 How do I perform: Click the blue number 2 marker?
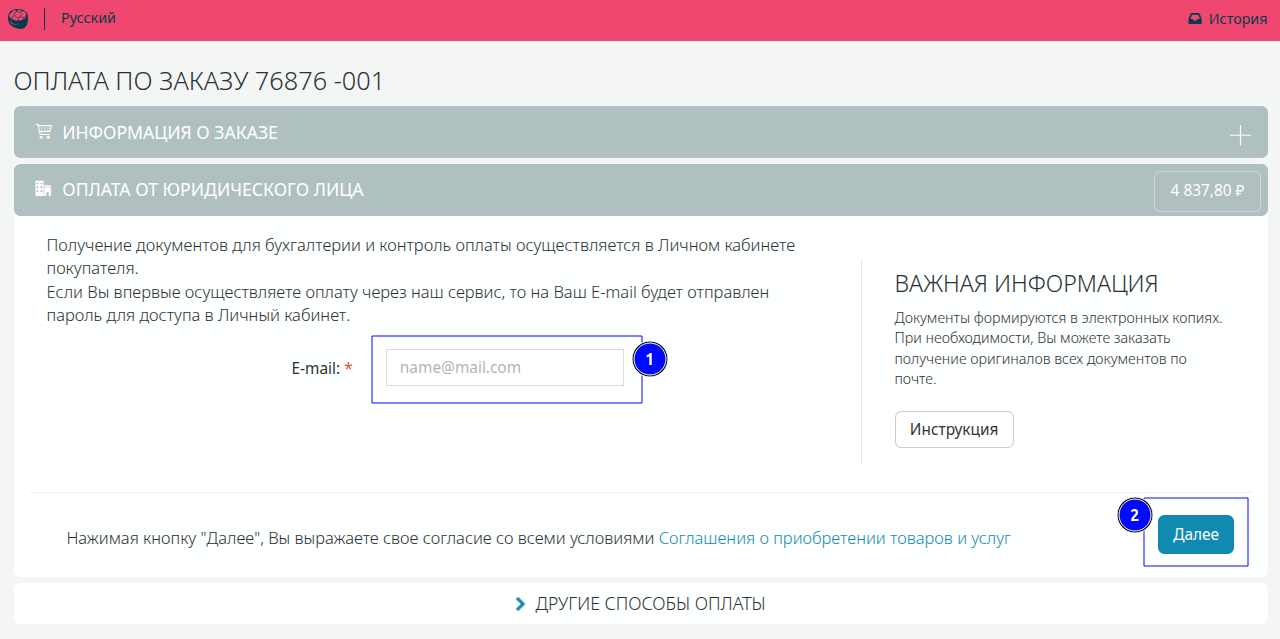(x=1133, y=516)
